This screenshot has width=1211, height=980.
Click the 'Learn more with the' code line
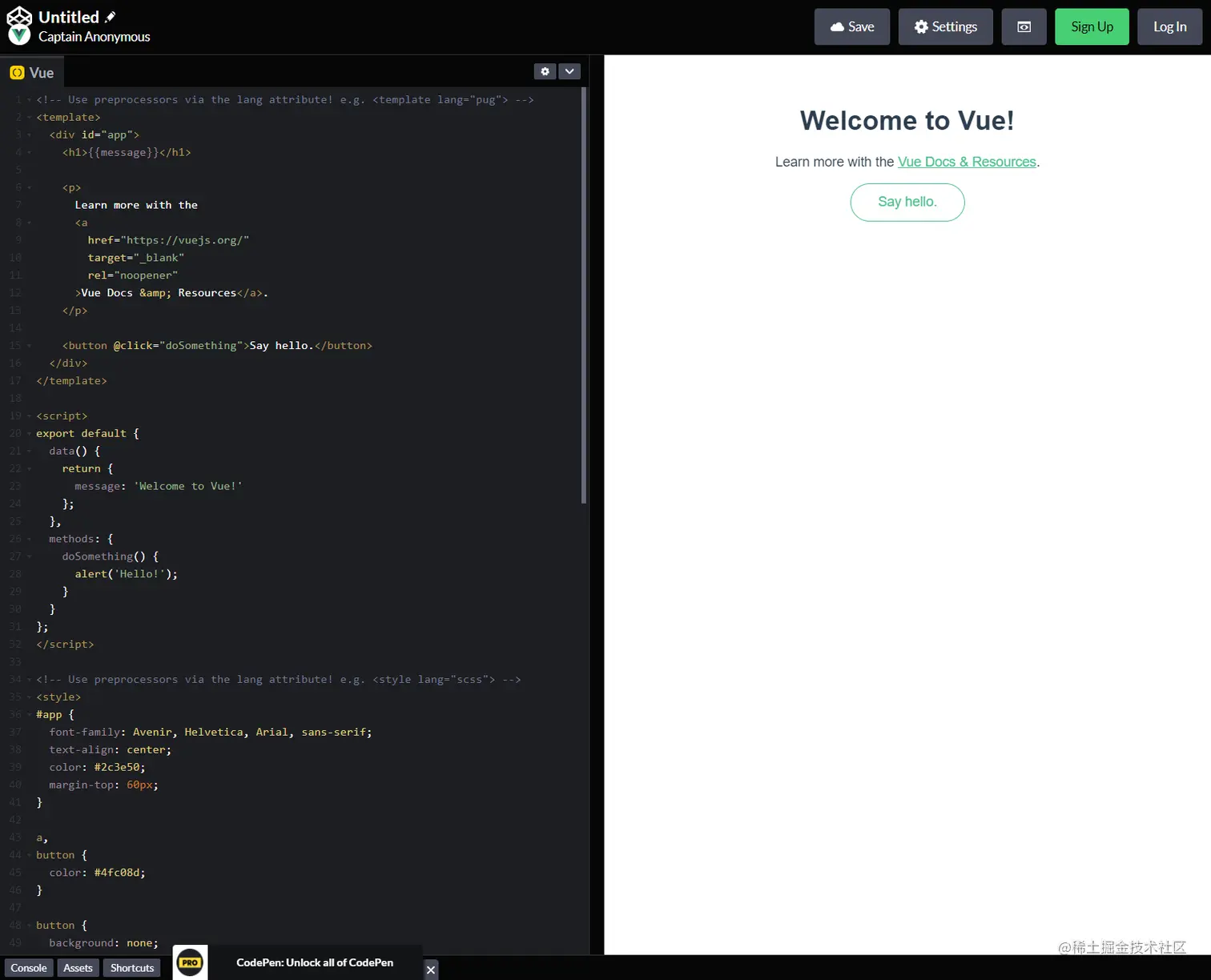(136, 206)
